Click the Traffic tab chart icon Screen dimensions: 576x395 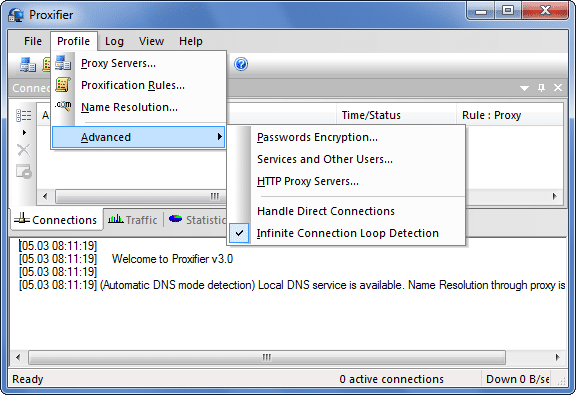pyautogui.click(x=115, y=219)
